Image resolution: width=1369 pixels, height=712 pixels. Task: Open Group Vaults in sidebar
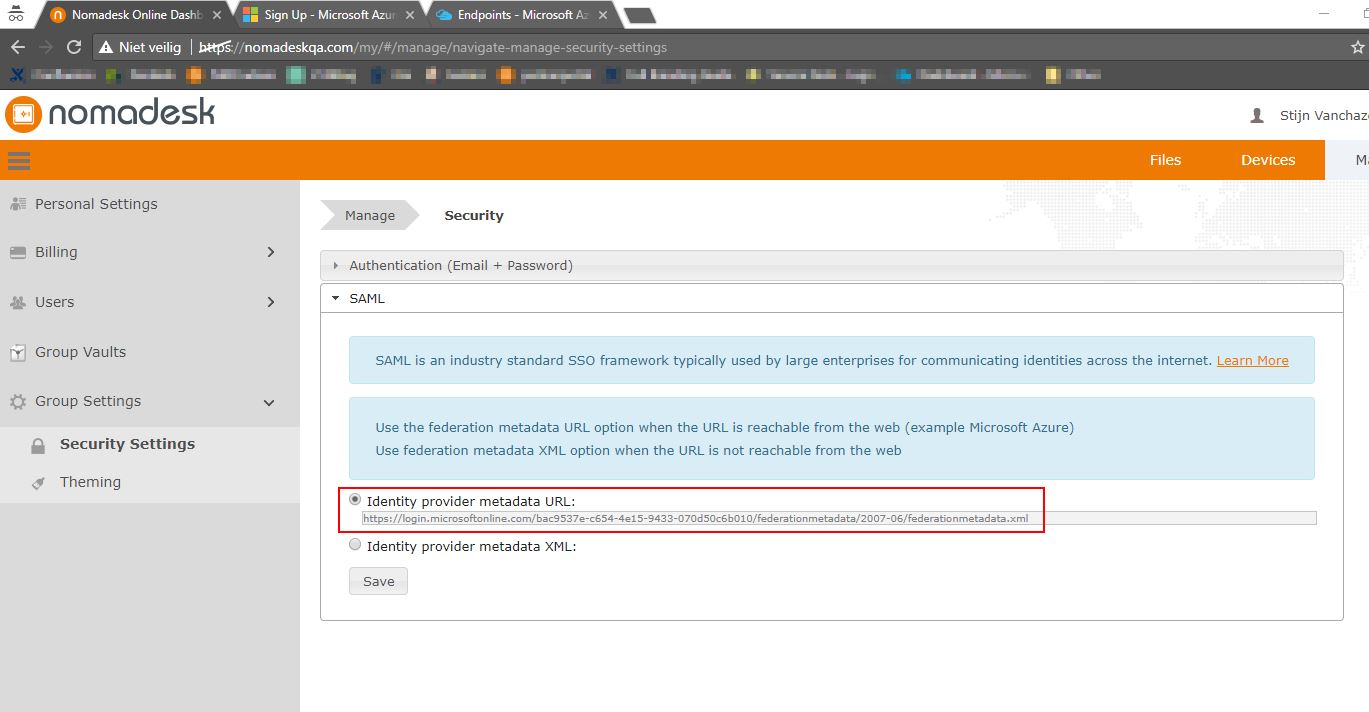point(80,352)
